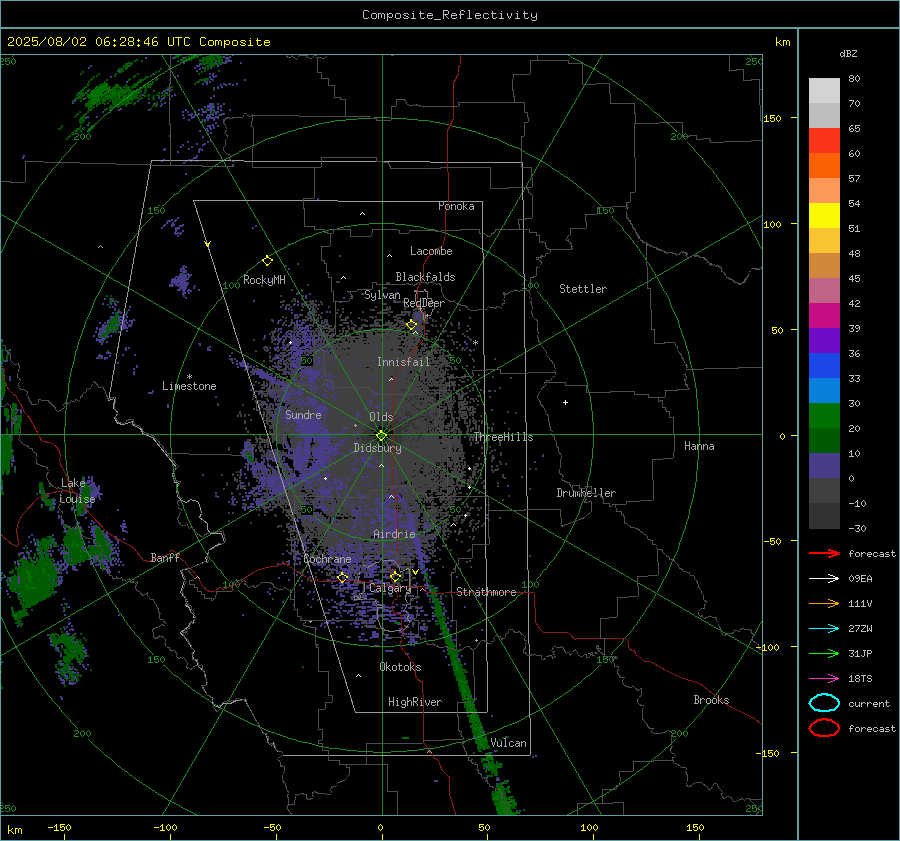The height and width of the screenshot is (841, 900).
Task: Click the yellow diamond marker near RedDeer
Action: tap(411, 325)
